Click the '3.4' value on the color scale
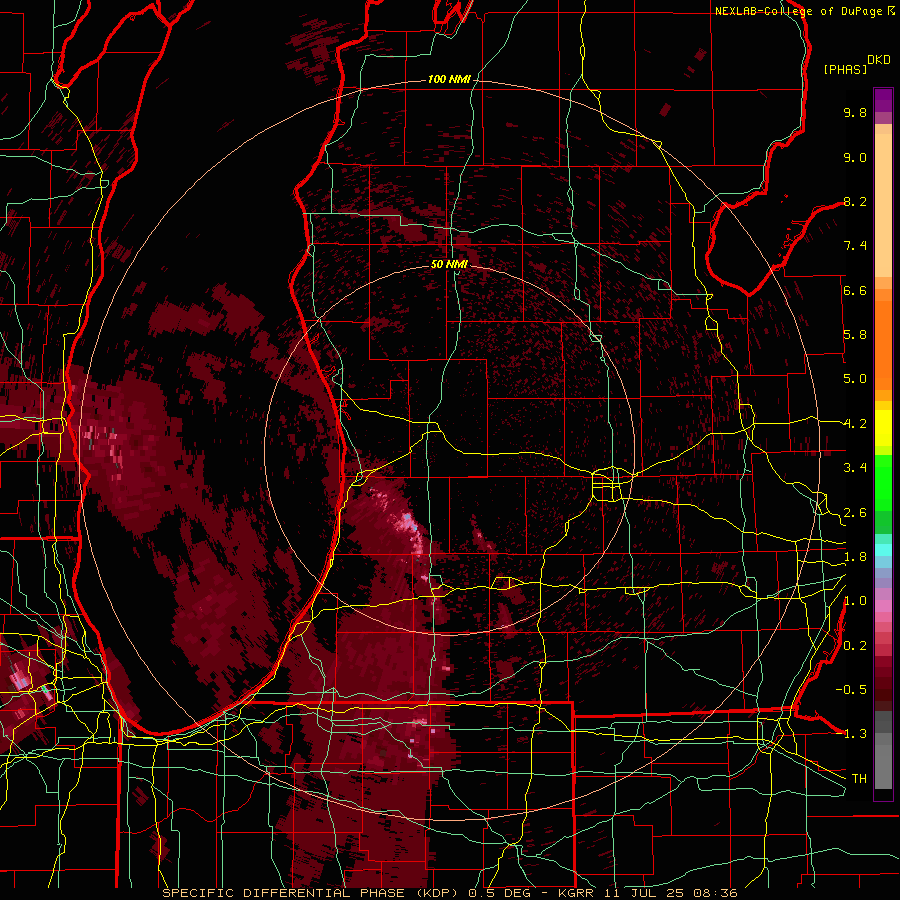This screenshot has height=900, width=900. pos(855,468)
